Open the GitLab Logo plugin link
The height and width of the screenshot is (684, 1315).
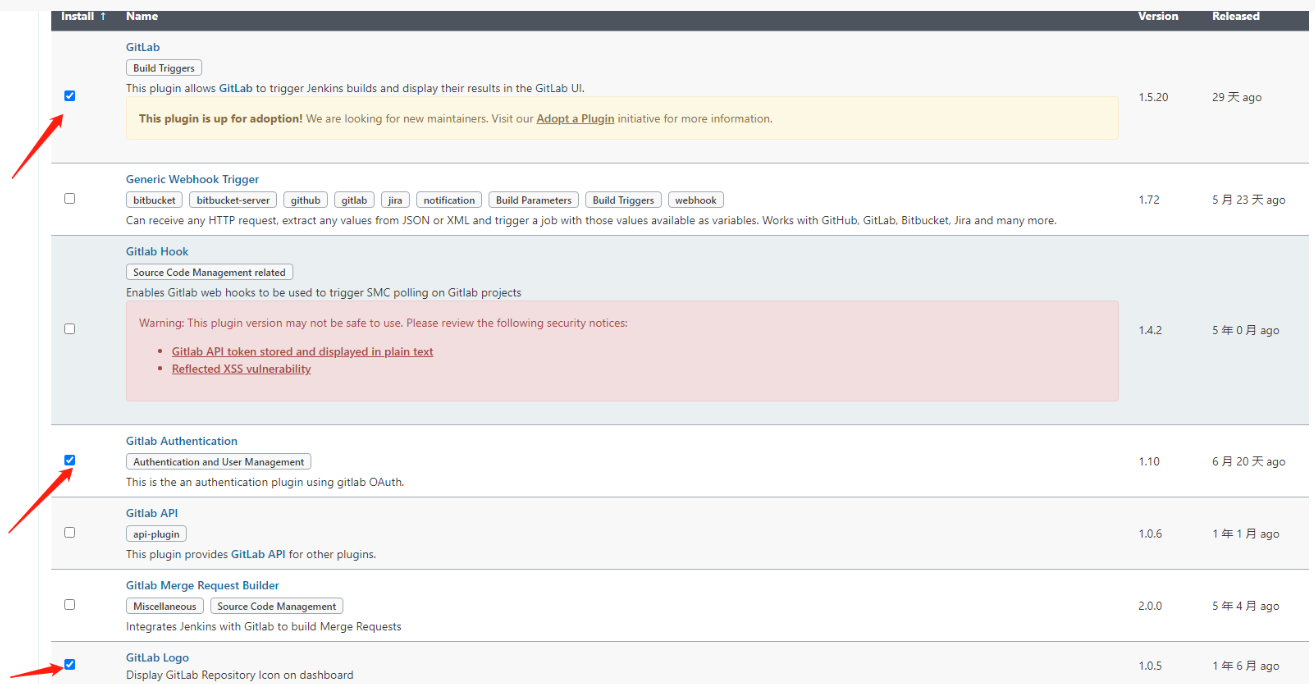[x=157, y=657]
